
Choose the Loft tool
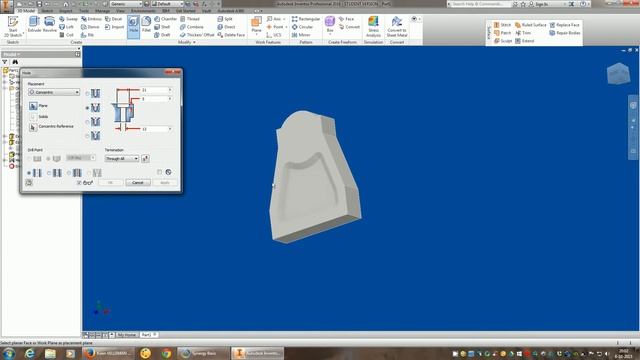pos(67,27)
